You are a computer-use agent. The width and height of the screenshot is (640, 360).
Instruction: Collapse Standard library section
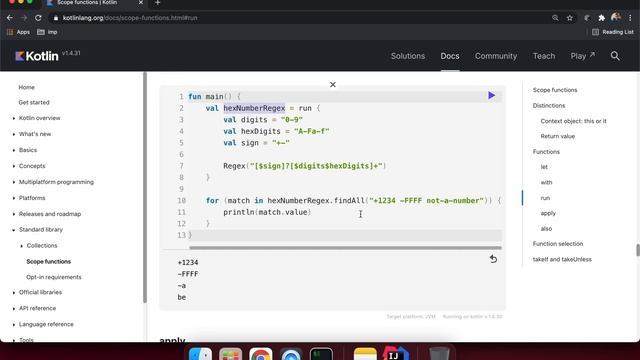(x=40, y=229)
